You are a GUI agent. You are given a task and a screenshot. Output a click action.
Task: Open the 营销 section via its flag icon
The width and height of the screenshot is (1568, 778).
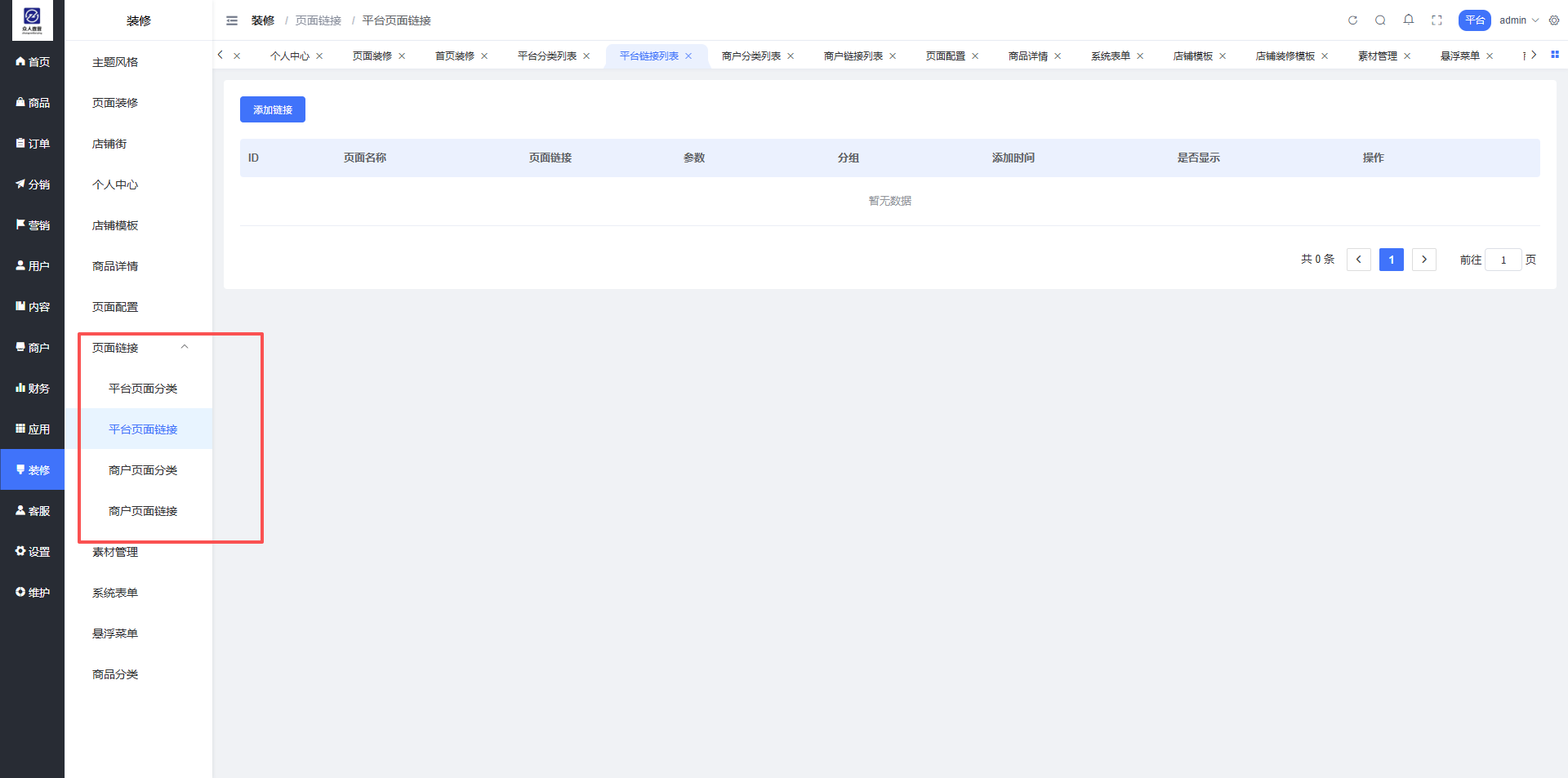(x=33, y=225)
